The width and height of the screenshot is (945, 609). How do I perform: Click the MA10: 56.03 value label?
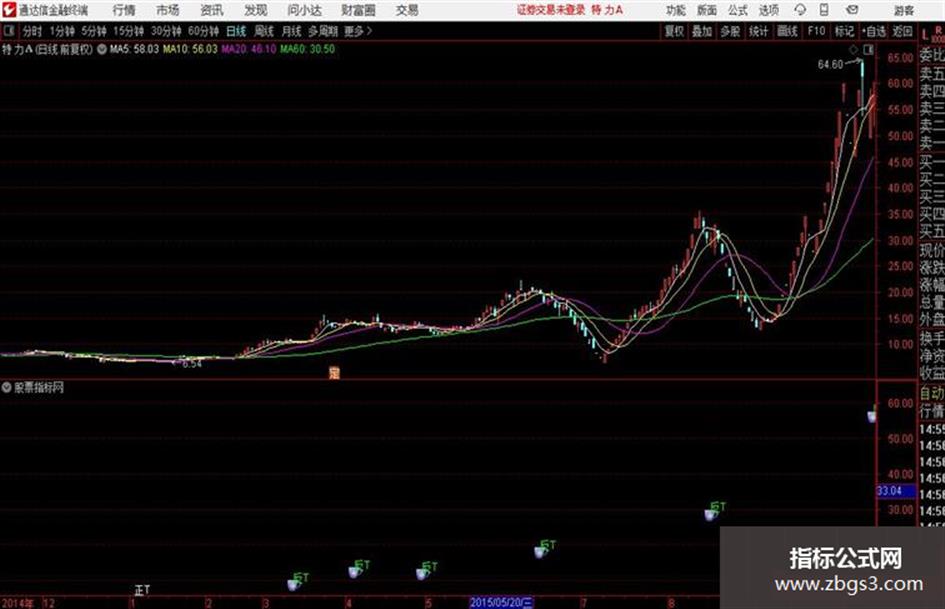click(x=190, y=49)
